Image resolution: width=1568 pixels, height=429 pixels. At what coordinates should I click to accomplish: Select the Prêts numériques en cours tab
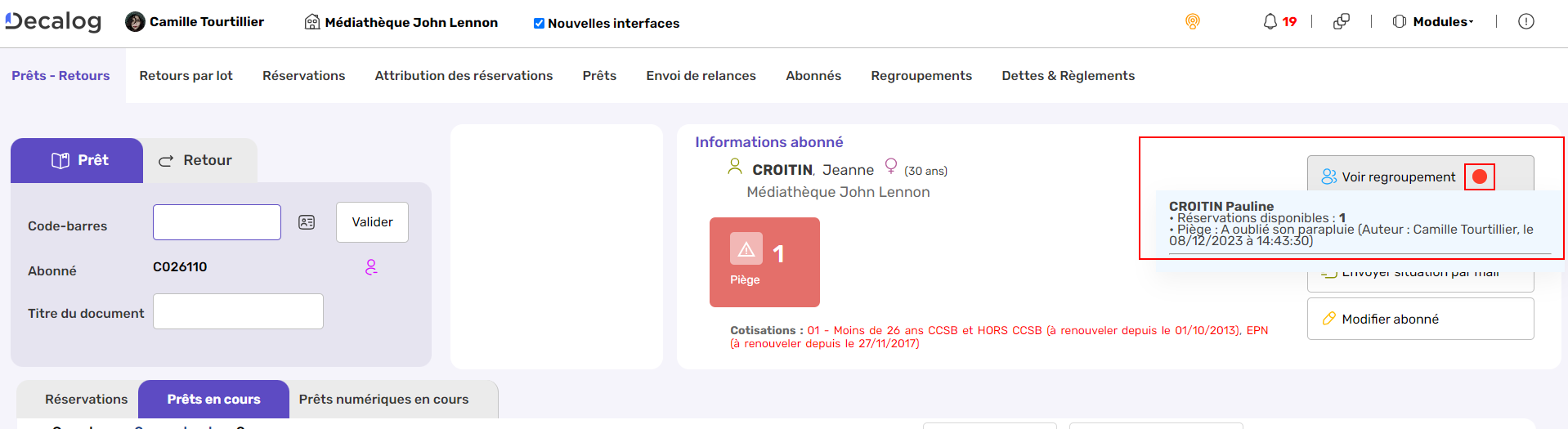tap(383, 400)
